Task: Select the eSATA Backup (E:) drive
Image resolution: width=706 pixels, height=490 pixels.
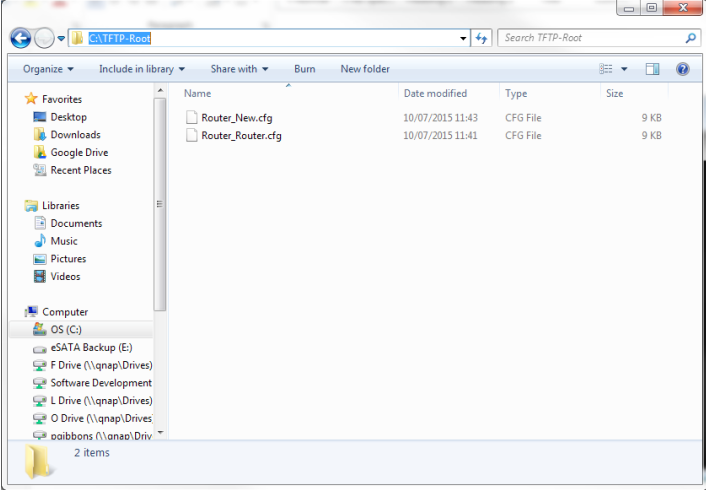Action: click(x=91, y=348)
